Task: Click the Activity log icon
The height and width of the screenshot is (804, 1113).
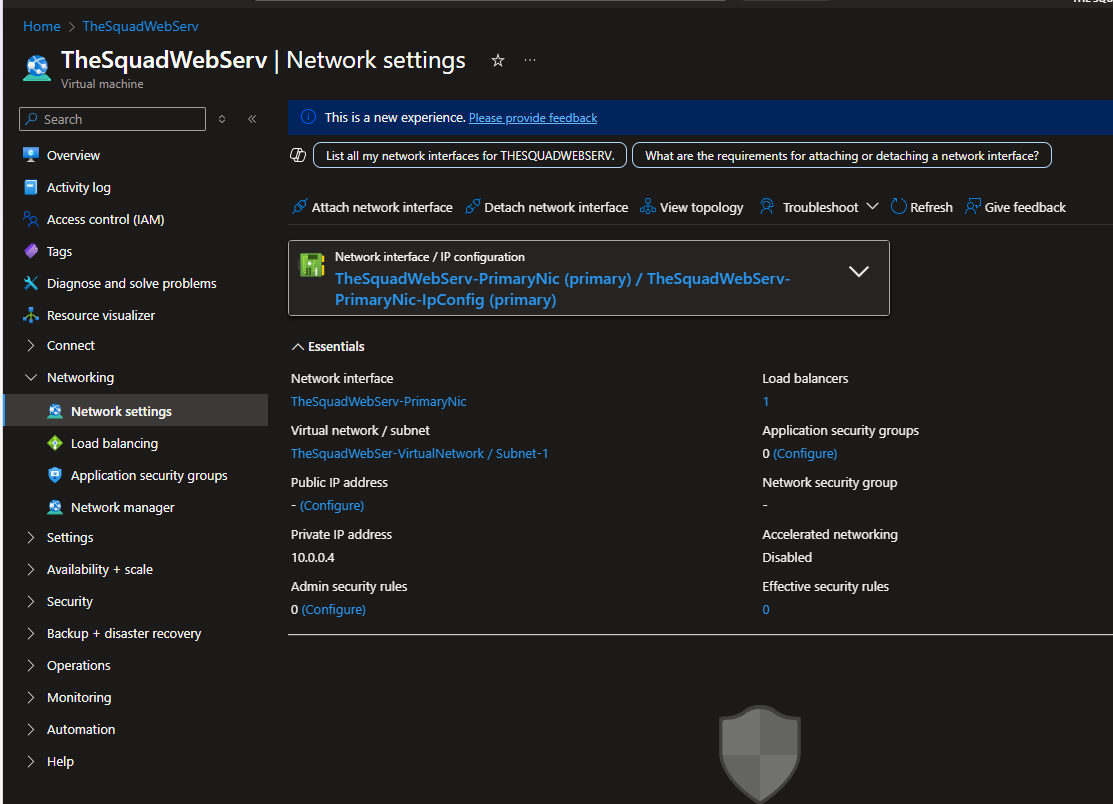Action: pos(31,187)
